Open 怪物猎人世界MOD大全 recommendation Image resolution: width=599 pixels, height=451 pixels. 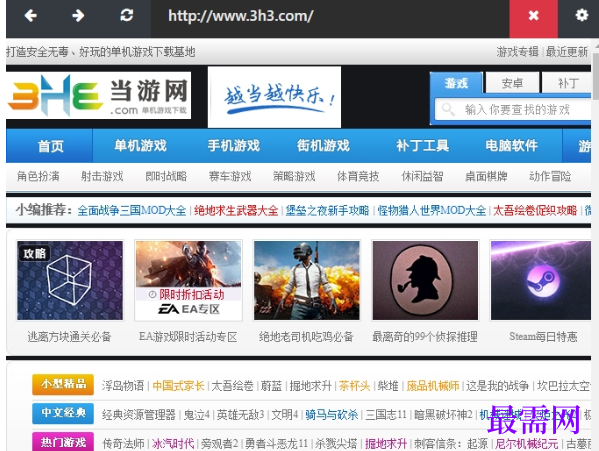pos(432,210)
